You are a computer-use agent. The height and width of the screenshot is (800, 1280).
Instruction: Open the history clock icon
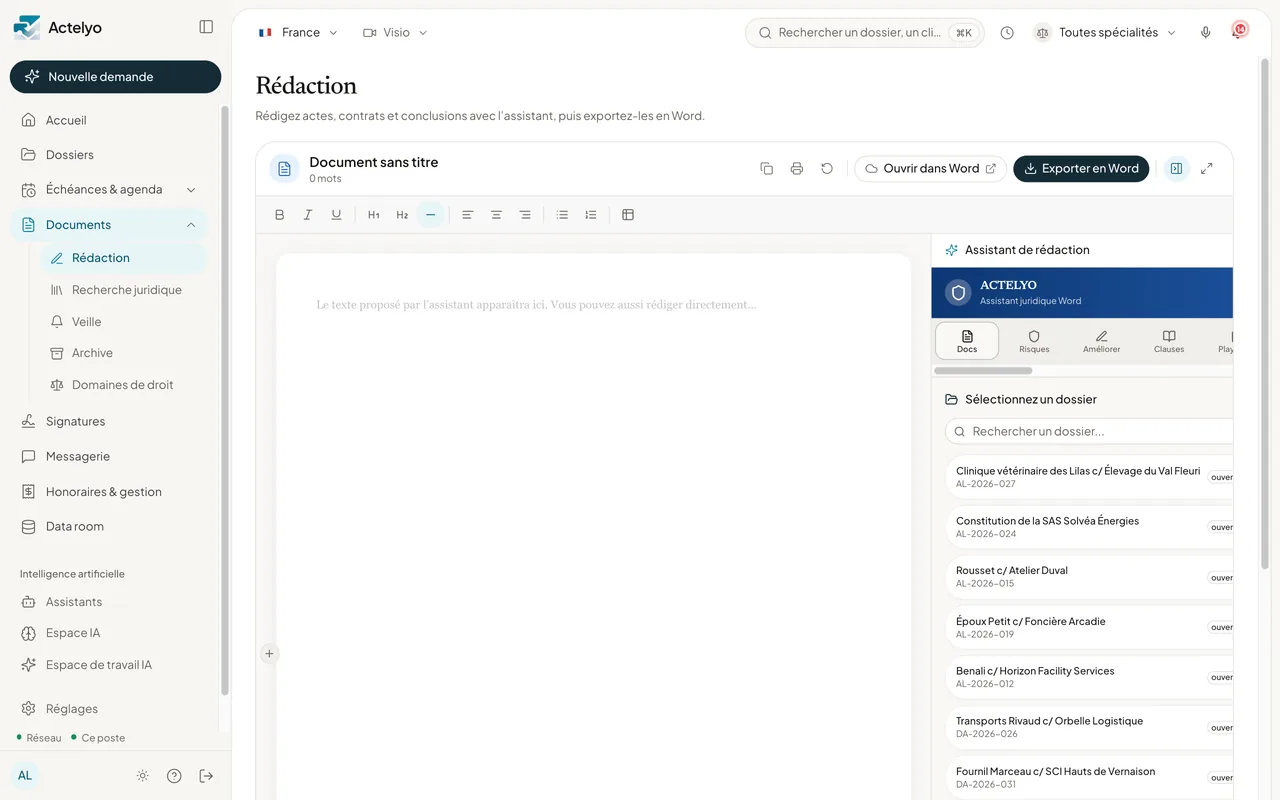click(1007, 33)
